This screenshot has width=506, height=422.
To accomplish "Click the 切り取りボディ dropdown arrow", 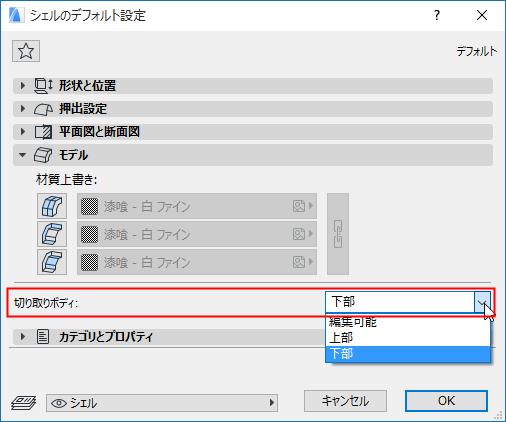I will 482,302.
